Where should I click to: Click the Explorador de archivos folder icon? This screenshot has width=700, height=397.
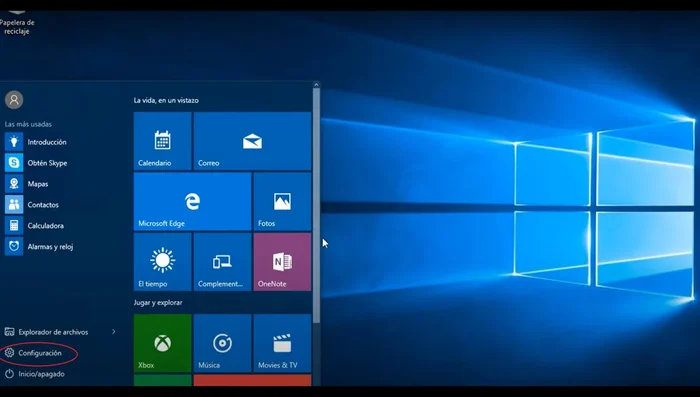tap(9, 332)
